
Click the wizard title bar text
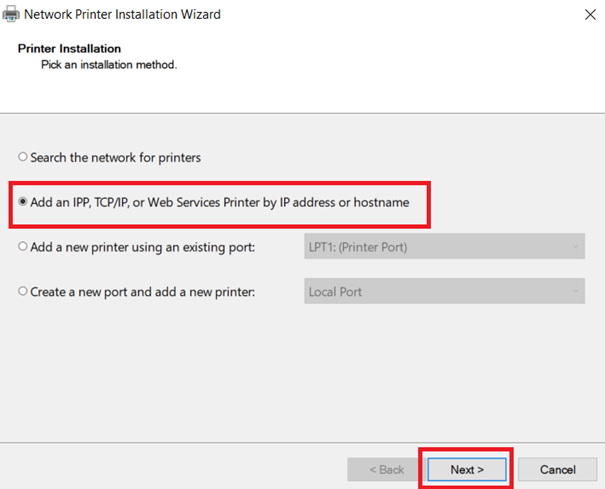pos(122,14)
